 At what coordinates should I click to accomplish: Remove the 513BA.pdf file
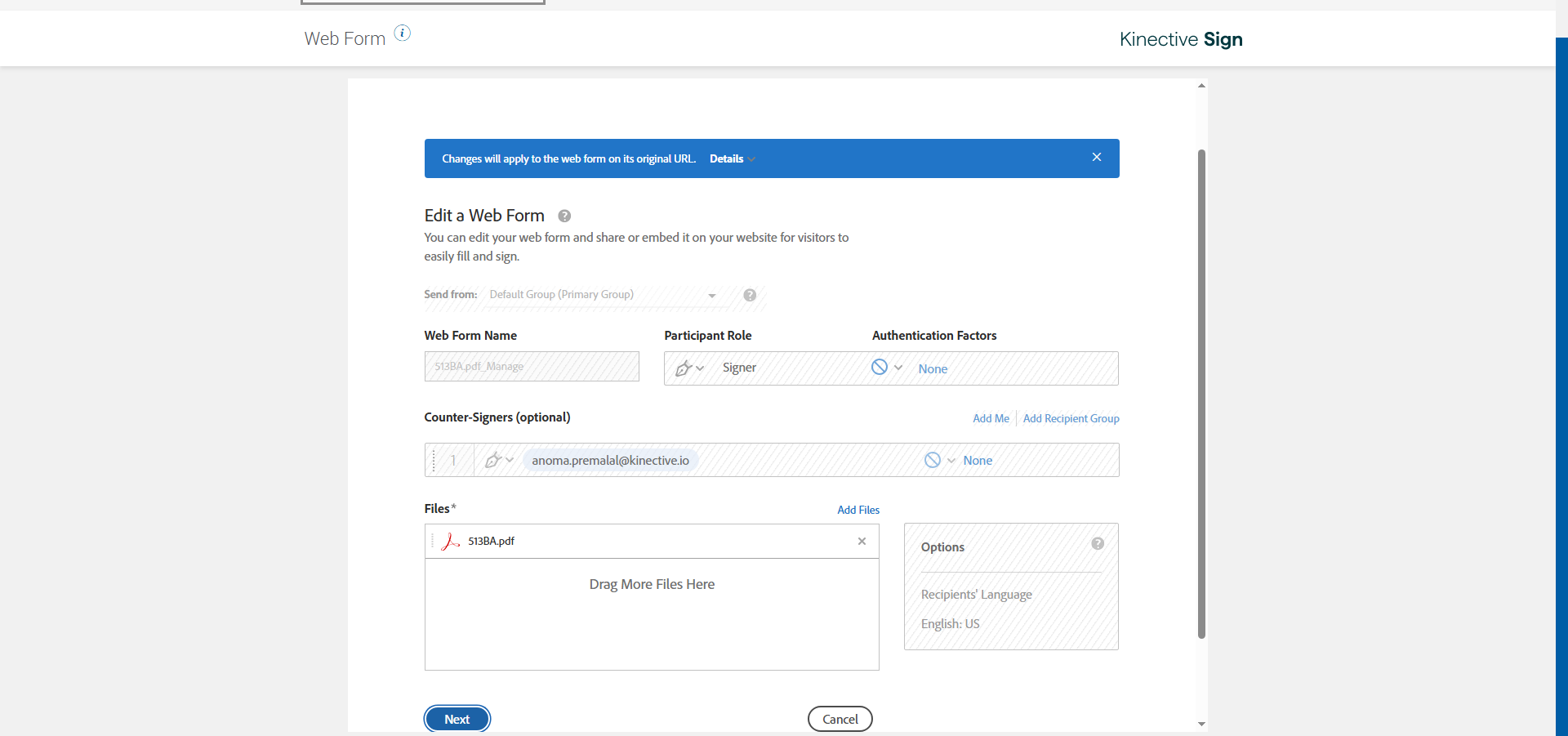click(862, 541)
